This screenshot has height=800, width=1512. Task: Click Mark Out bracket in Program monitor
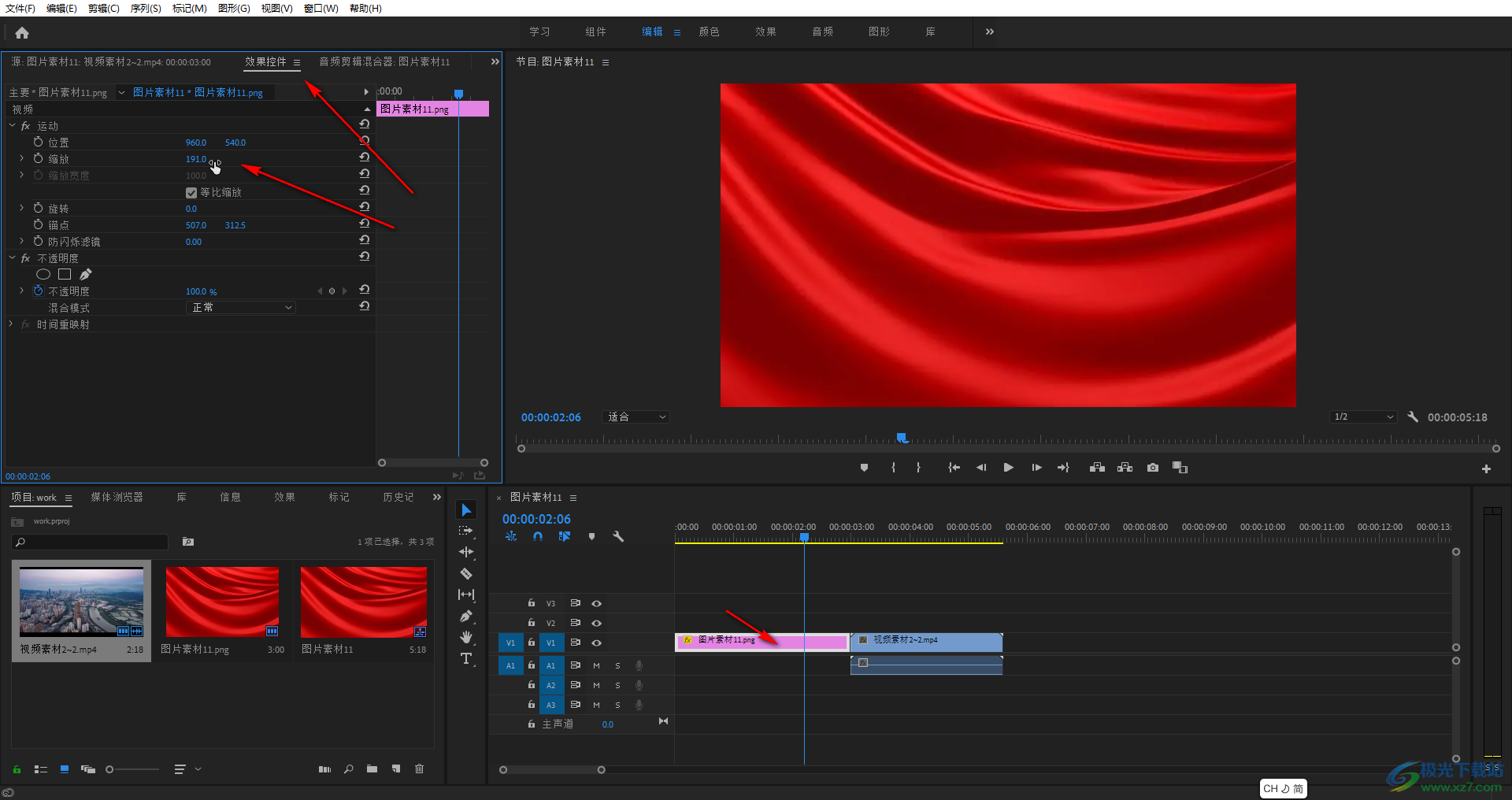tap(918, 468)
